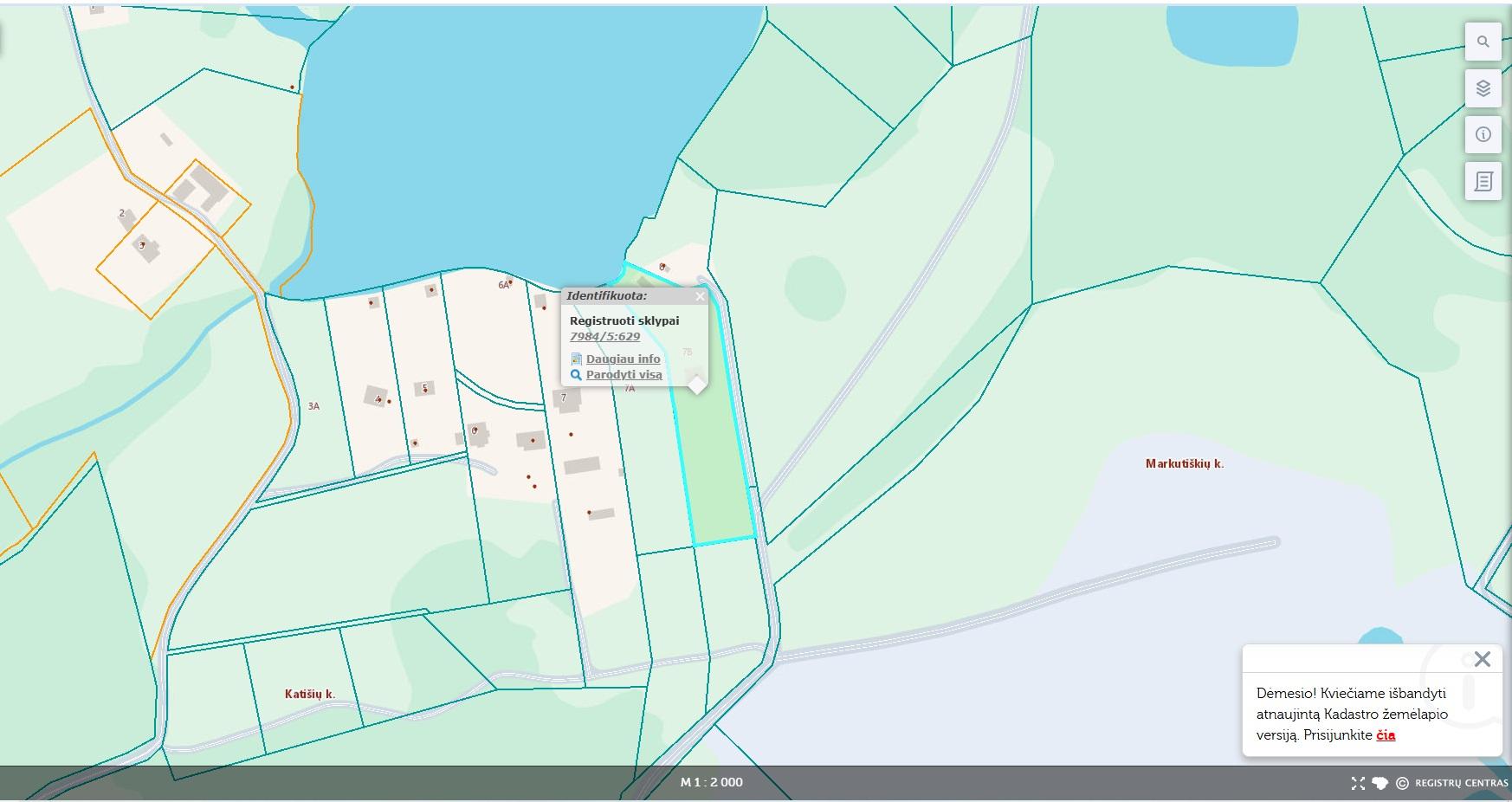Viewport: 1512px width, 802px height.
Task: Click parcel label 3A on map
Action: pyautogui.click(x=313, y=405)
